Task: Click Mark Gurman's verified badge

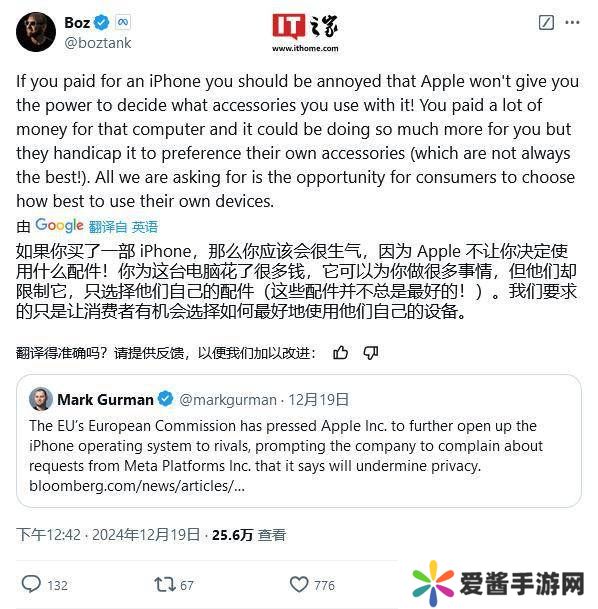Action: tap(165, 399)
